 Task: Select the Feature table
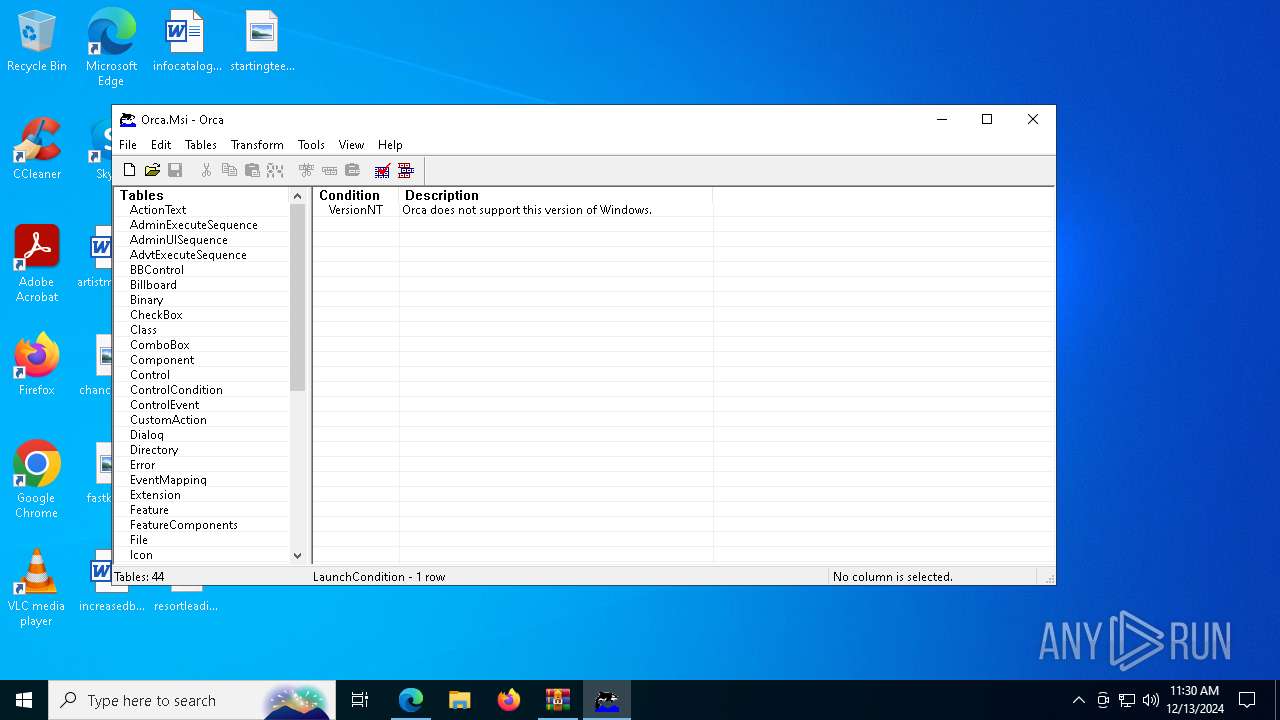149,510
